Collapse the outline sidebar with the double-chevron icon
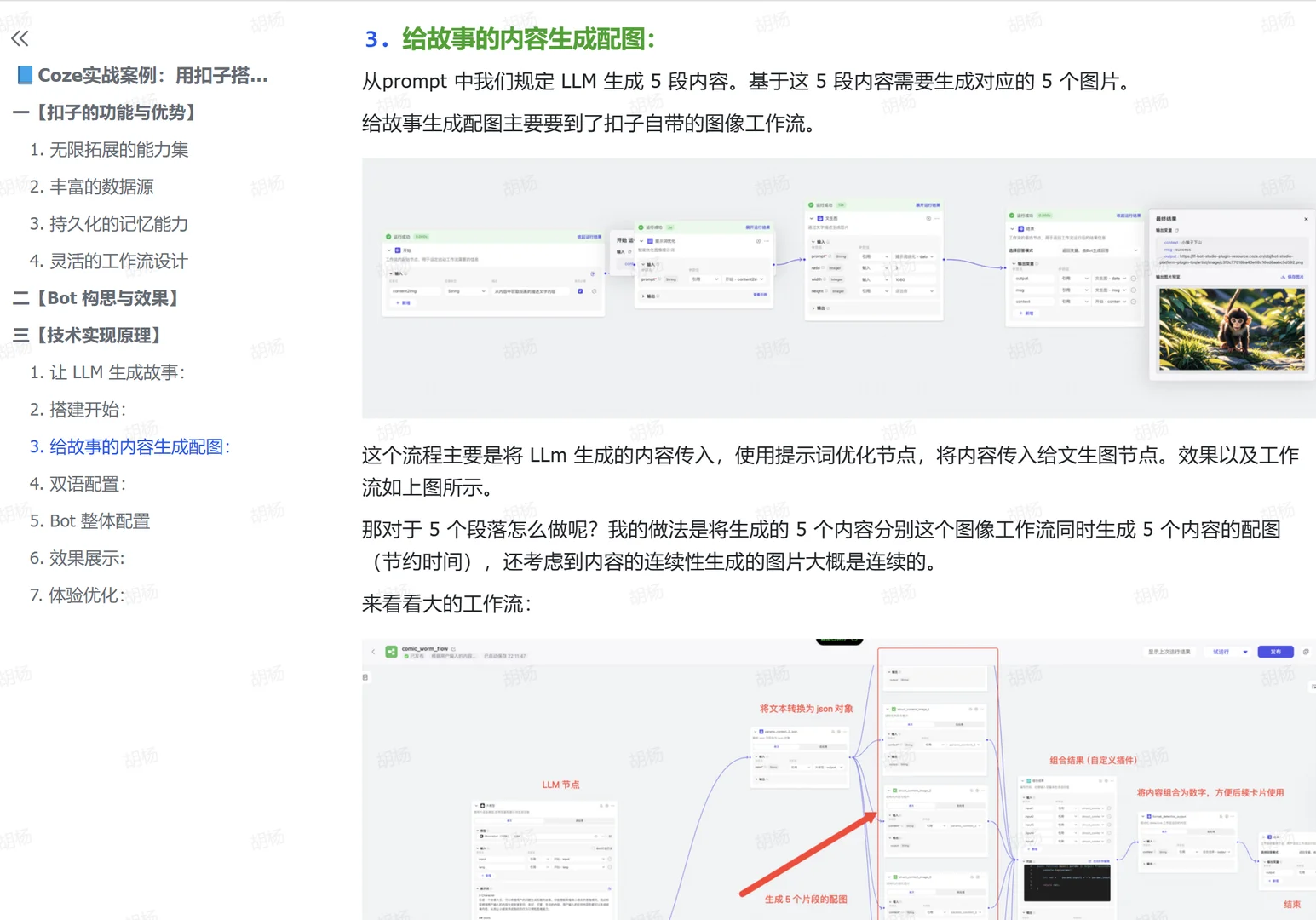The width and height of the screenshot is (1316, 920). coord(20,38)
